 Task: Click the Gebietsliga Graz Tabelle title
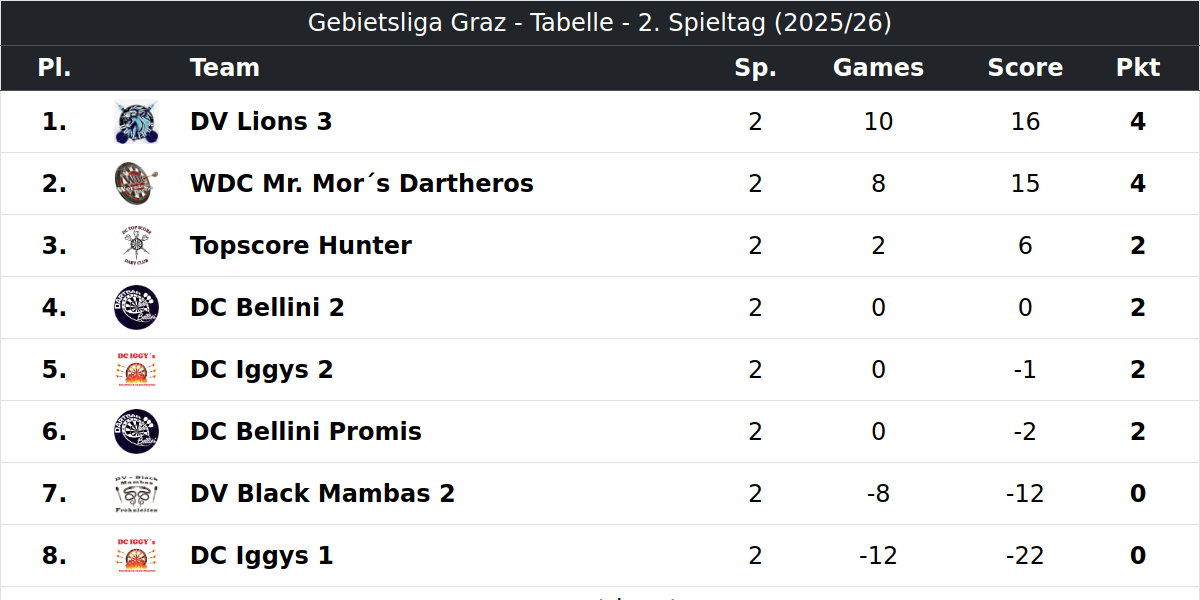click(600, 23)
